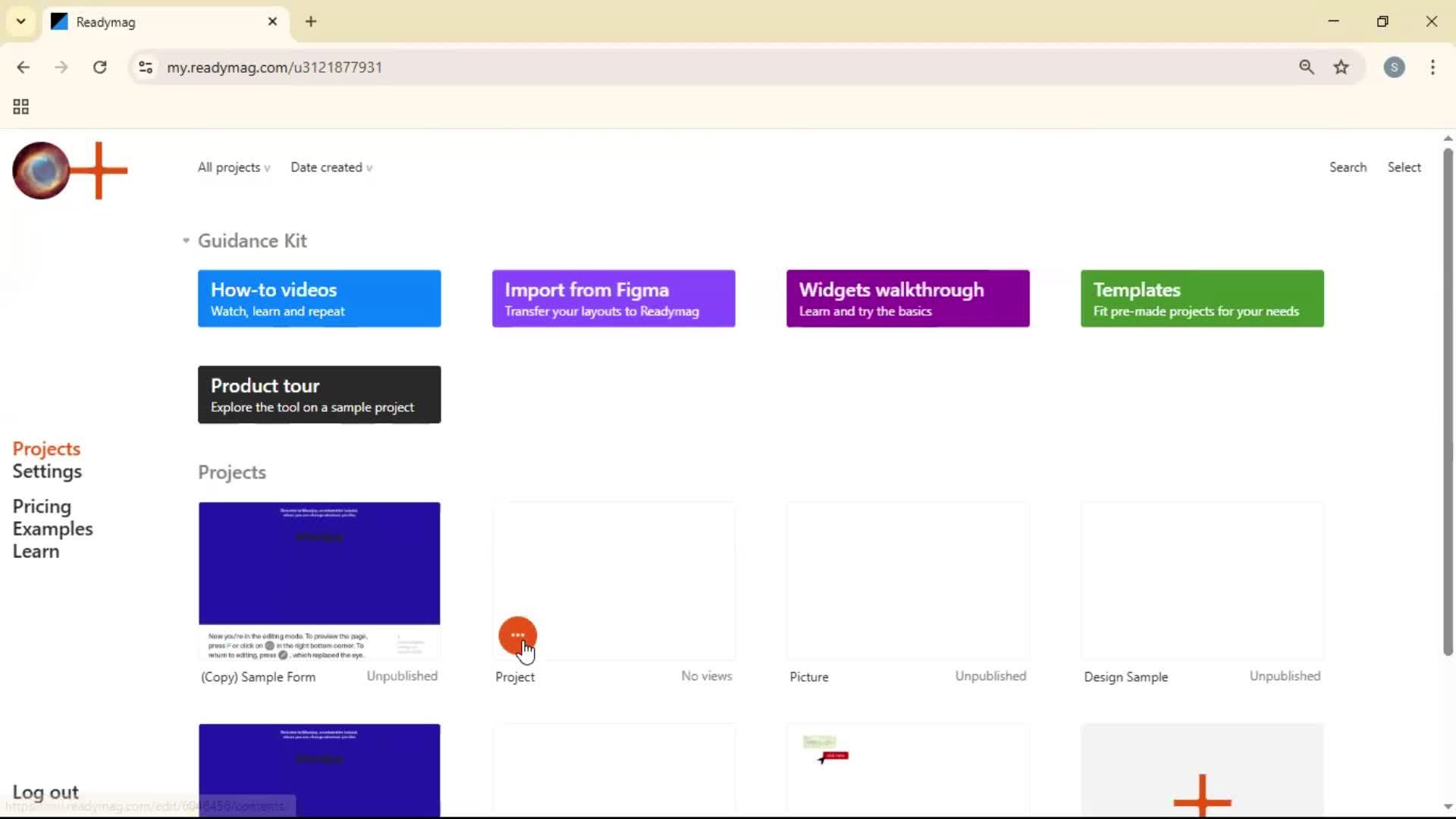Click the Search link
This screenshot has width=1456, height=819.
(1348, 168)
